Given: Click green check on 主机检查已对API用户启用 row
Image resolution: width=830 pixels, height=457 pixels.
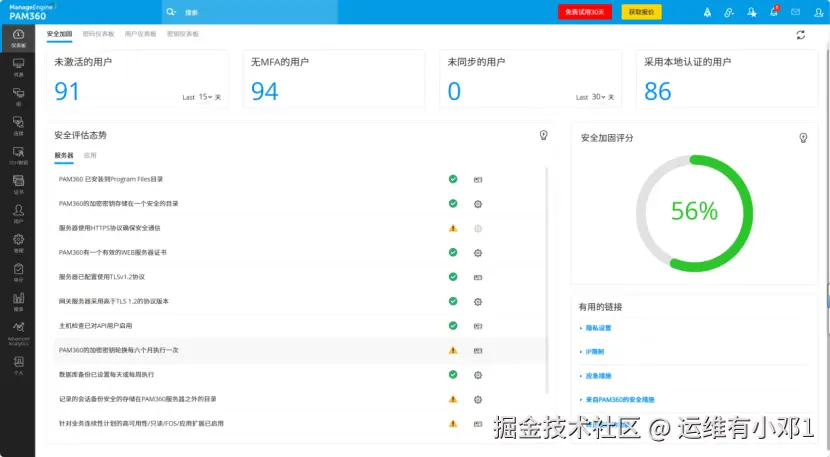Looking at the screenshot, I should 453,326.
